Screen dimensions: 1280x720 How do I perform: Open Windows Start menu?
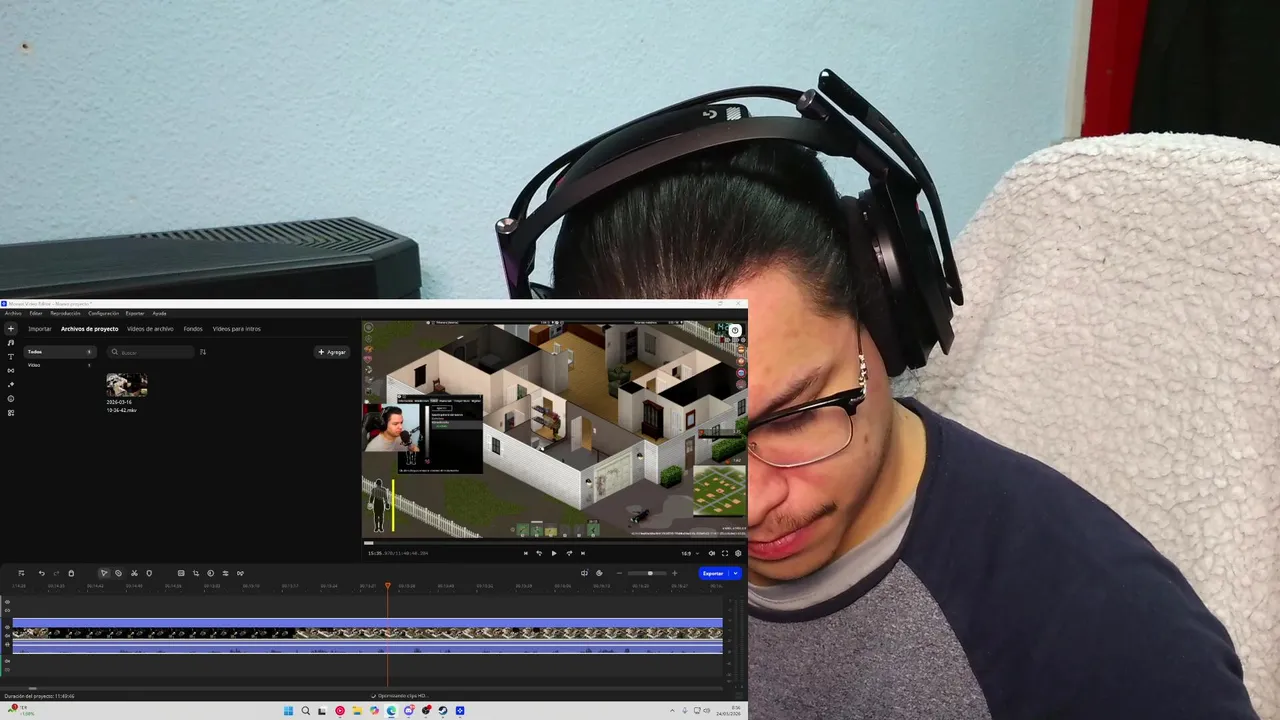288,711
